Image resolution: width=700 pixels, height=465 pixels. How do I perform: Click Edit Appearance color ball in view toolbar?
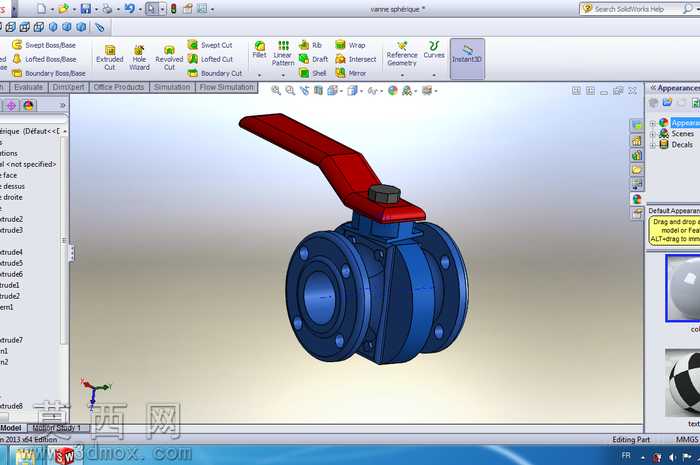(392, 91)
